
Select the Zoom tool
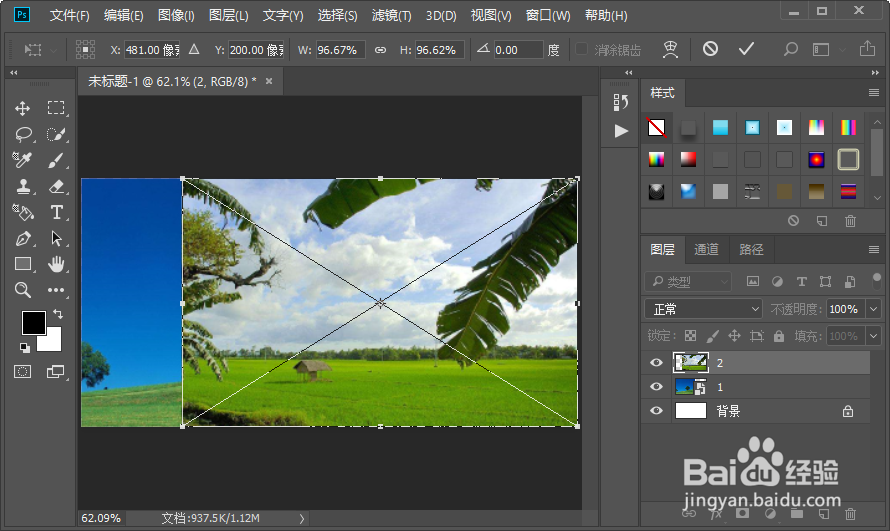coord(23,290)
